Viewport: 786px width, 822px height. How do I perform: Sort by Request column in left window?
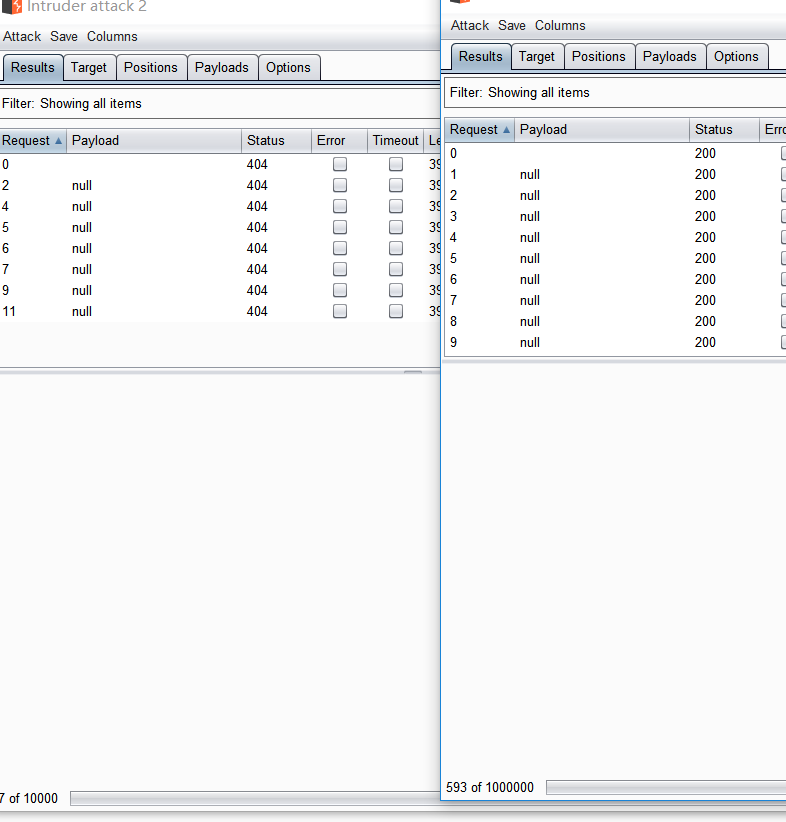click(33, 140)
